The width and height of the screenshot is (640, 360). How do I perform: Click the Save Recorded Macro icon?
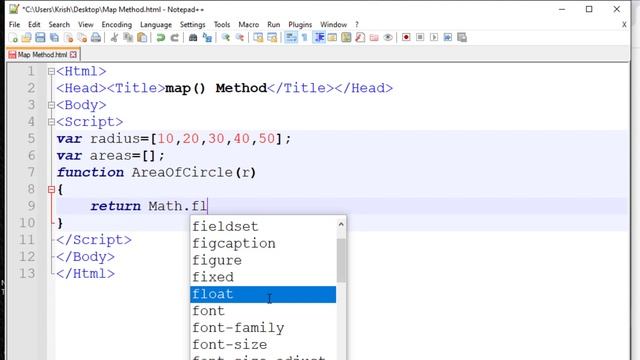tap(462, 38)
